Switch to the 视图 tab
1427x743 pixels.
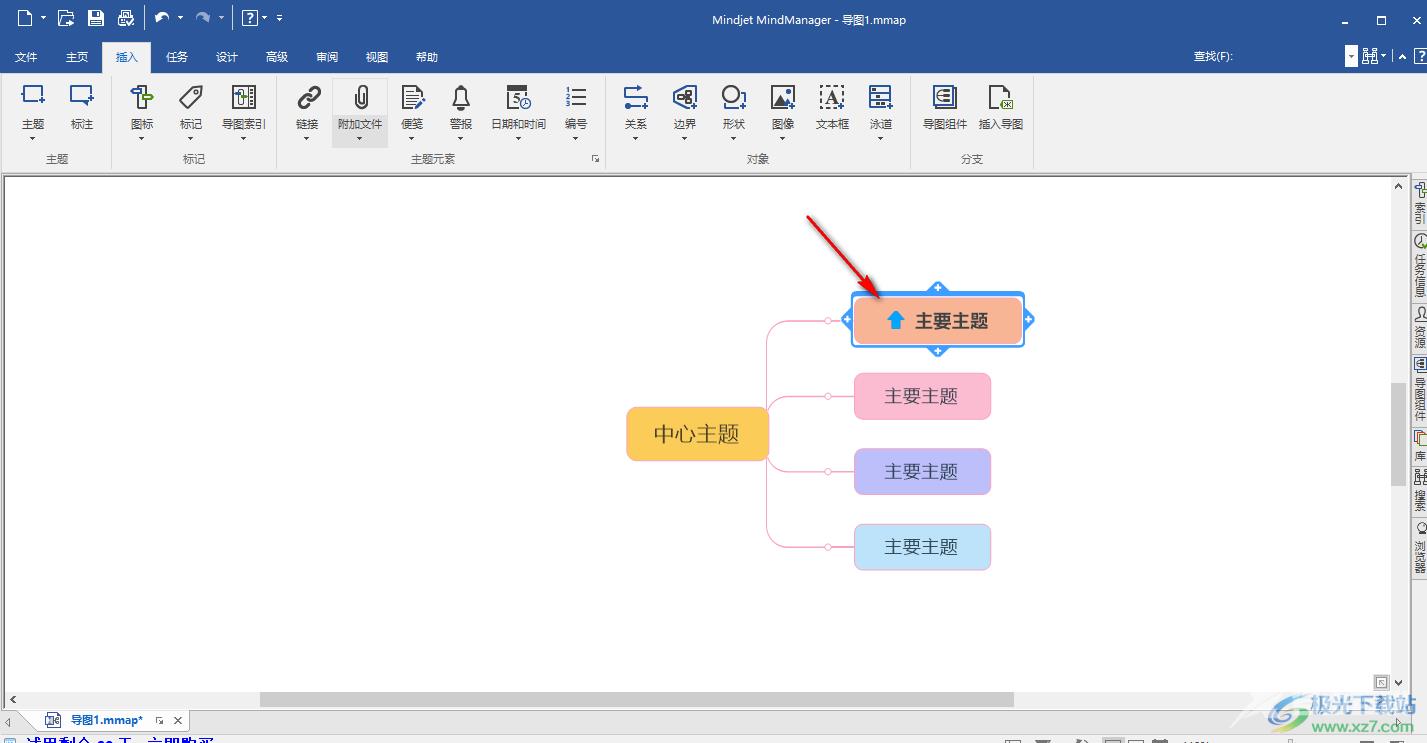click(377, 57)
